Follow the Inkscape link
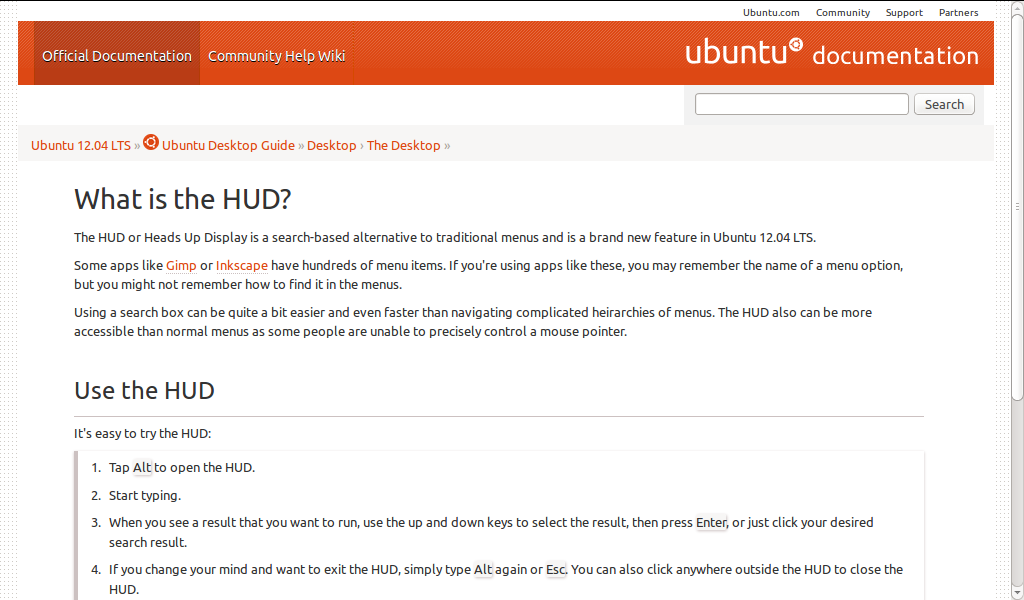 pyautogui.click(x=242, y=266)
